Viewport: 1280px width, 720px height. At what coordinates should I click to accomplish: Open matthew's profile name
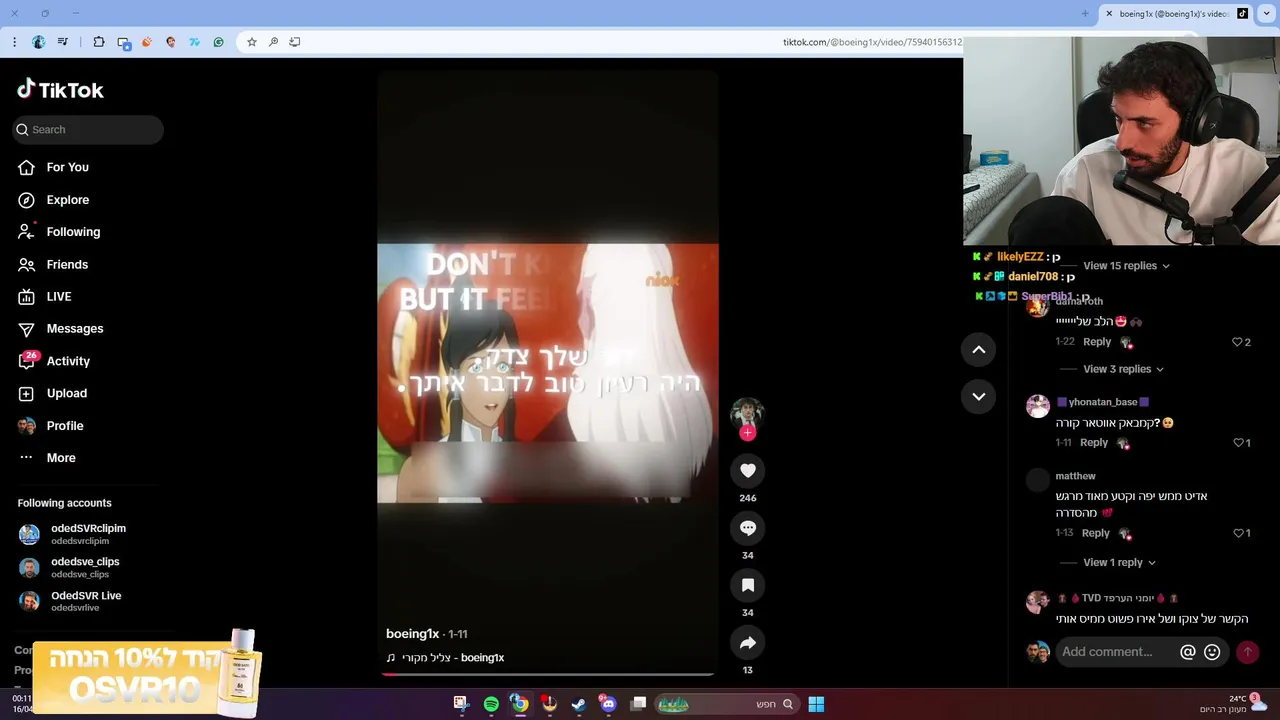[1075, 476]
